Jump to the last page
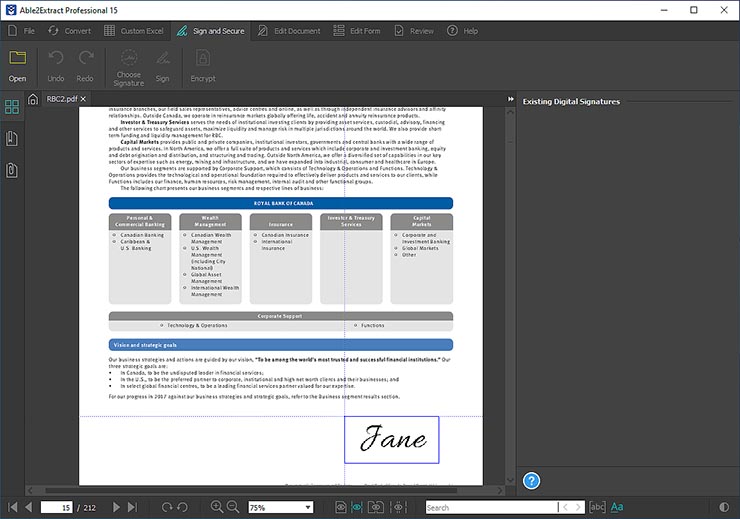Viewport: 740px width, 519px height. [x=131, y=507]
